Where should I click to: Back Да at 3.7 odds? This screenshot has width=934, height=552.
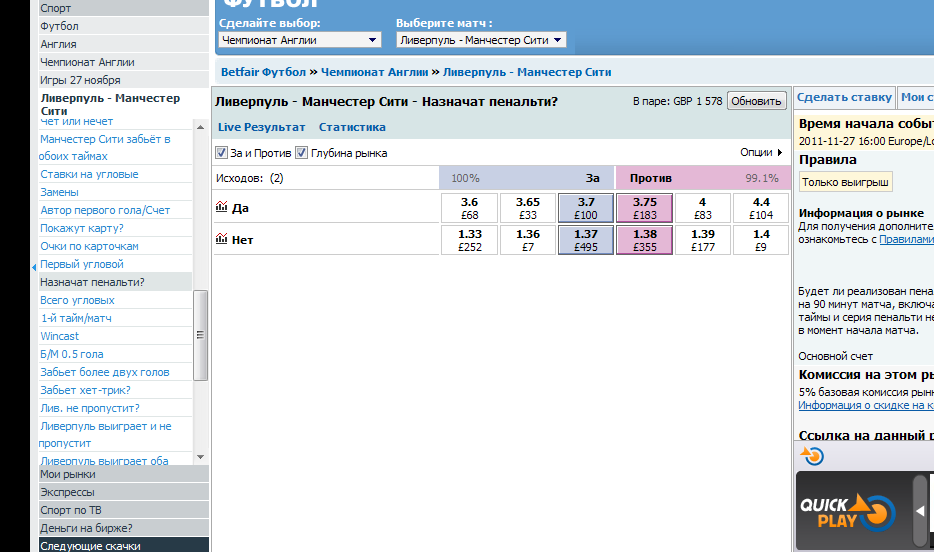coord(586,208)
